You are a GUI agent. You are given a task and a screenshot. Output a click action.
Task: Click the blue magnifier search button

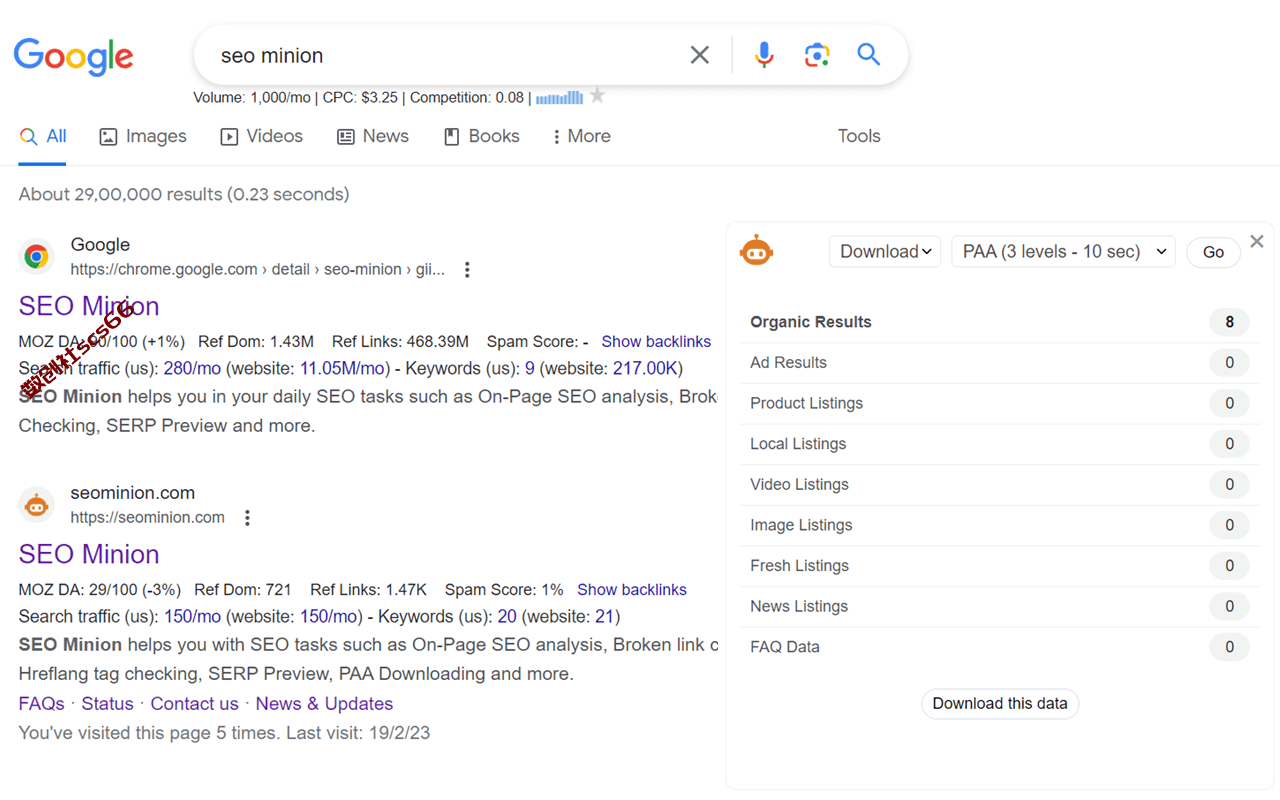[x=868, y=55]
